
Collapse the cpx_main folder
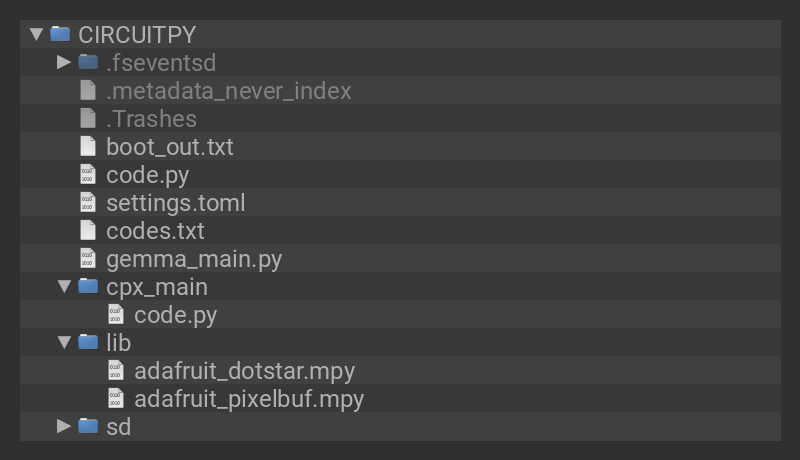[64, 286]
